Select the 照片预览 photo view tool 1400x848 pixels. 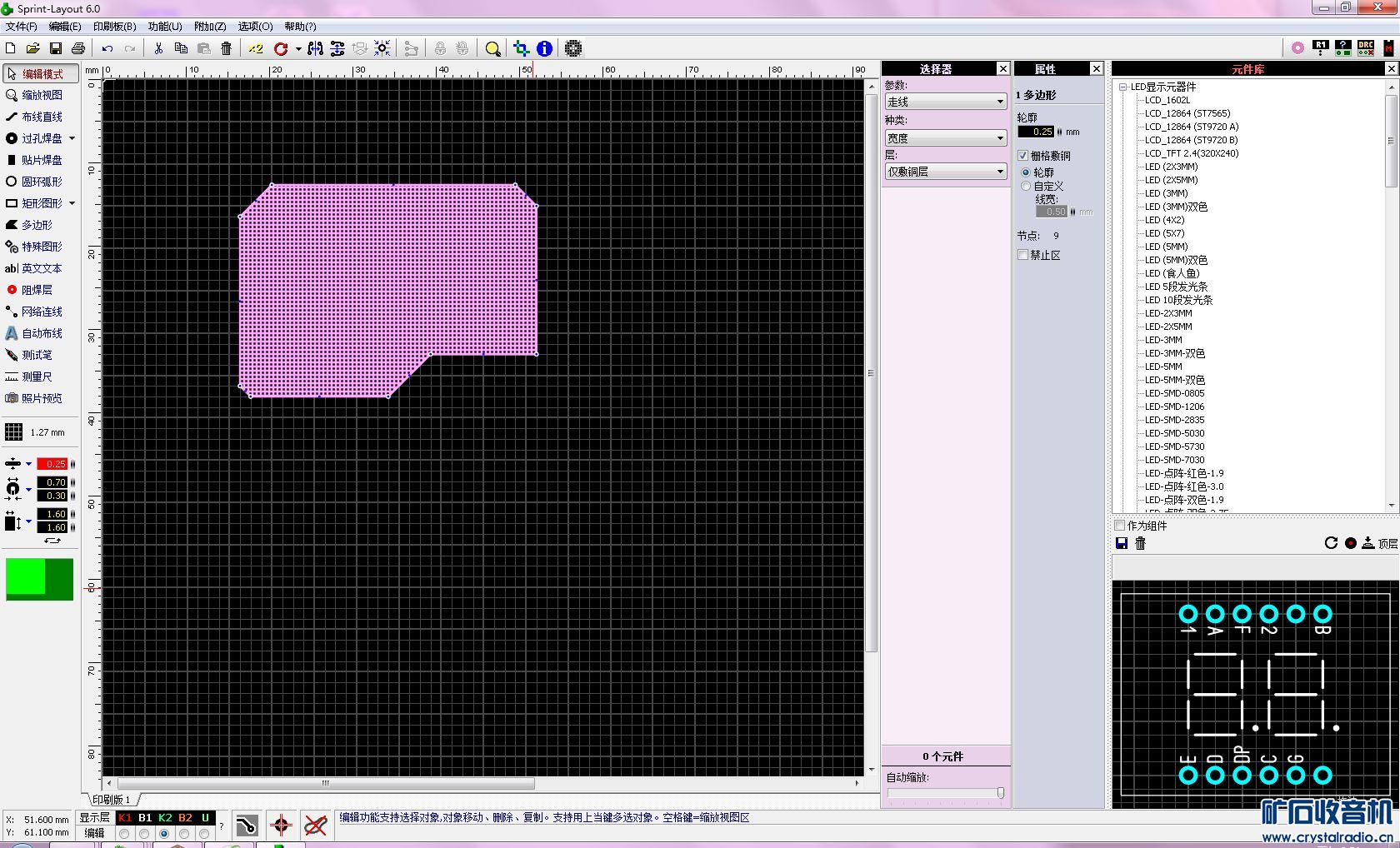pos(41,398)
